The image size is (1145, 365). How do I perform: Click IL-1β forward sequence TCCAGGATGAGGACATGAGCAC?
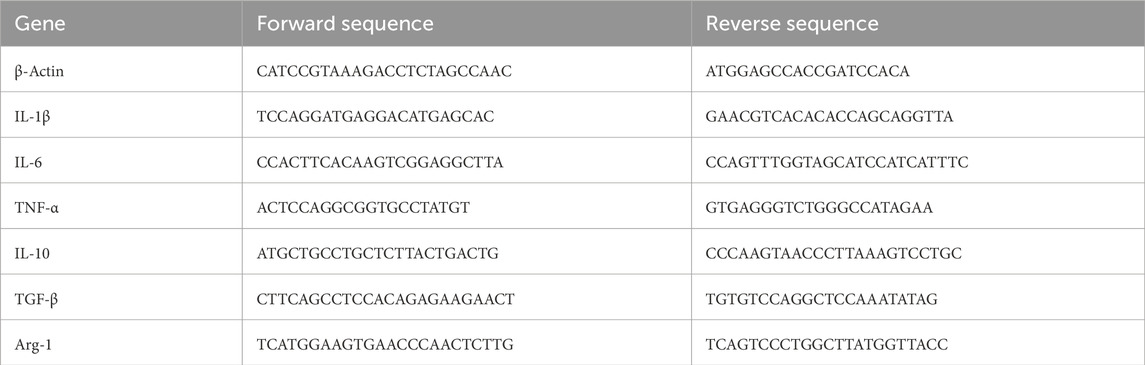[x=375, y=117]
